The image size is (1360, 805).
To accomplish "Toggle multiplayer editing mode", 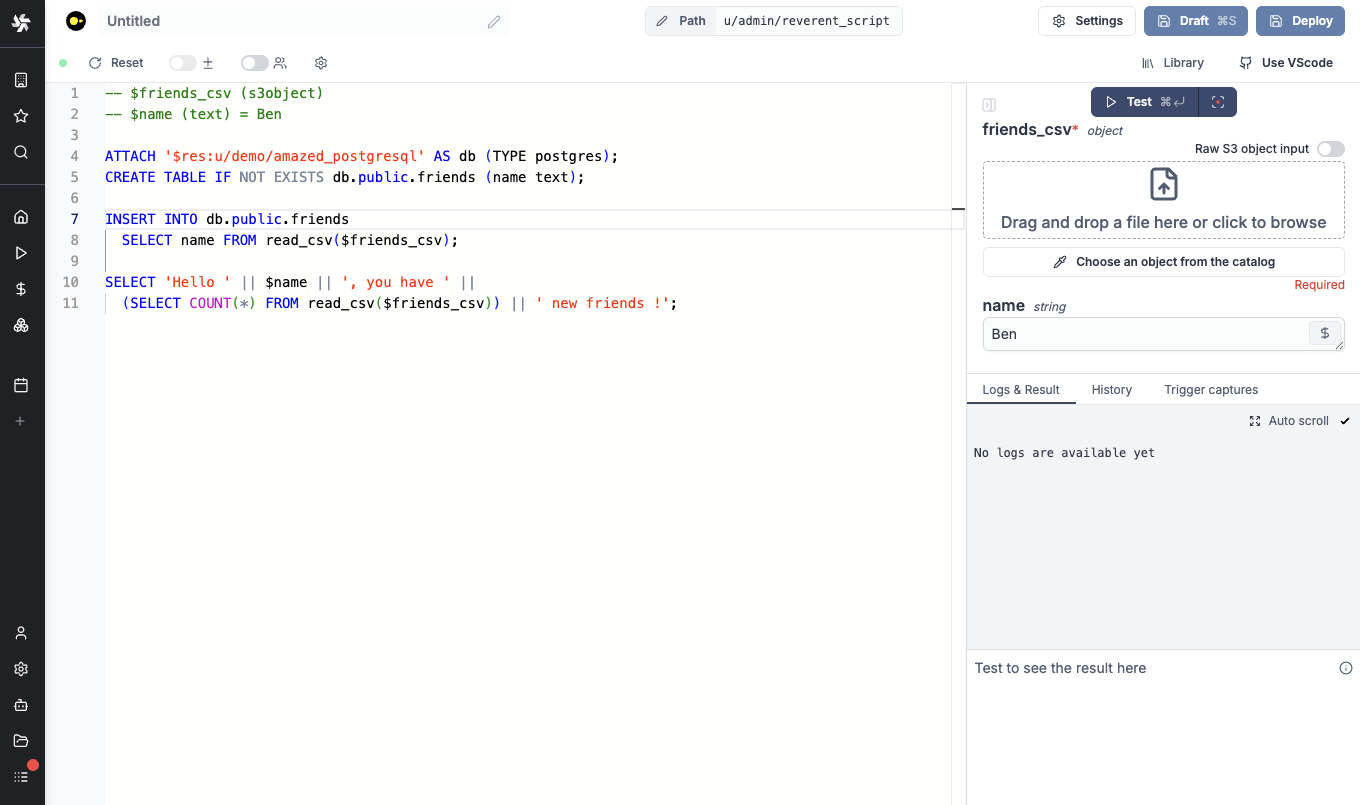I will pyautogui.click(x=254, y=62).
